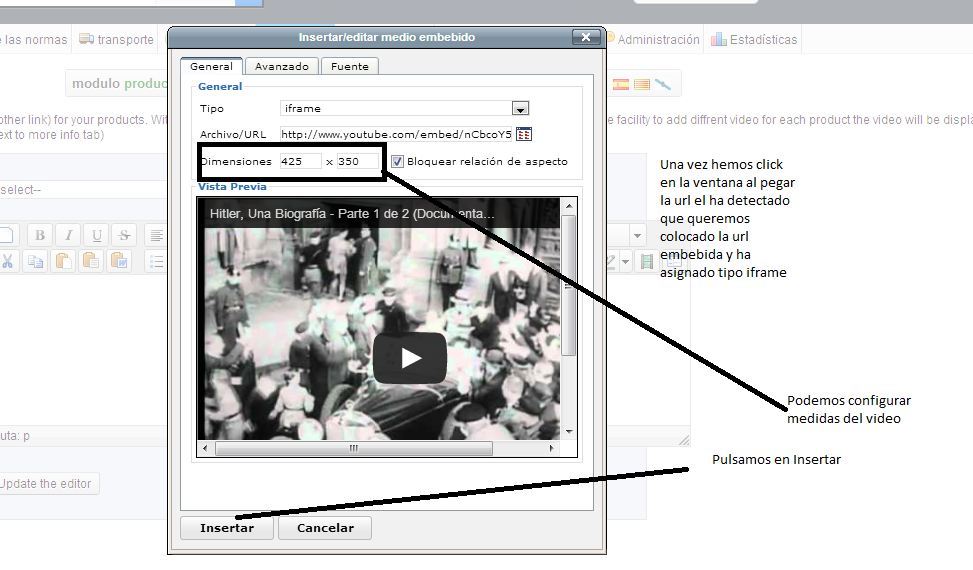The height and width of the screenshot is (570, 973).
Task: Click the Archivo/URL input field
Action: pos(396,134)
